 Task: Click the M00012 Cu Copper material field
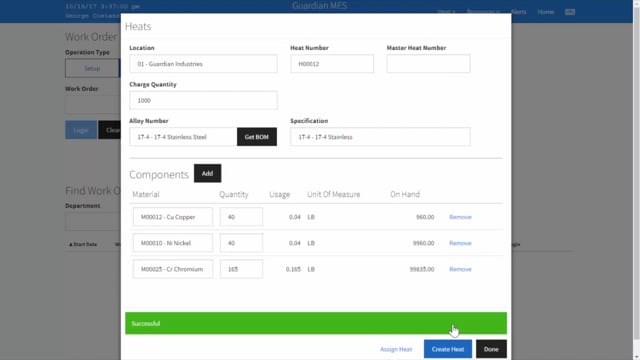(x=173, y=217)
